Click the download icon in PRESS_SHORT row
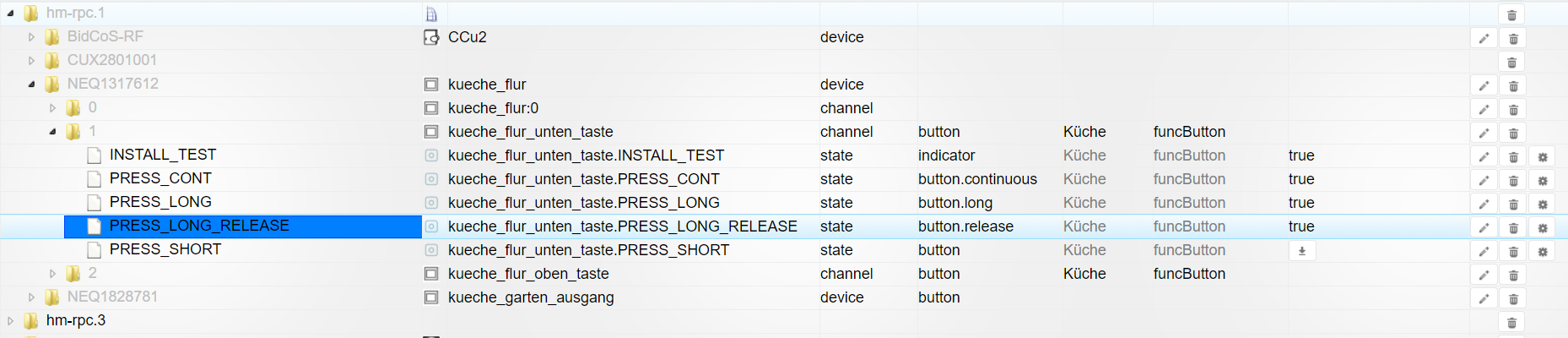 (1302, 251)
